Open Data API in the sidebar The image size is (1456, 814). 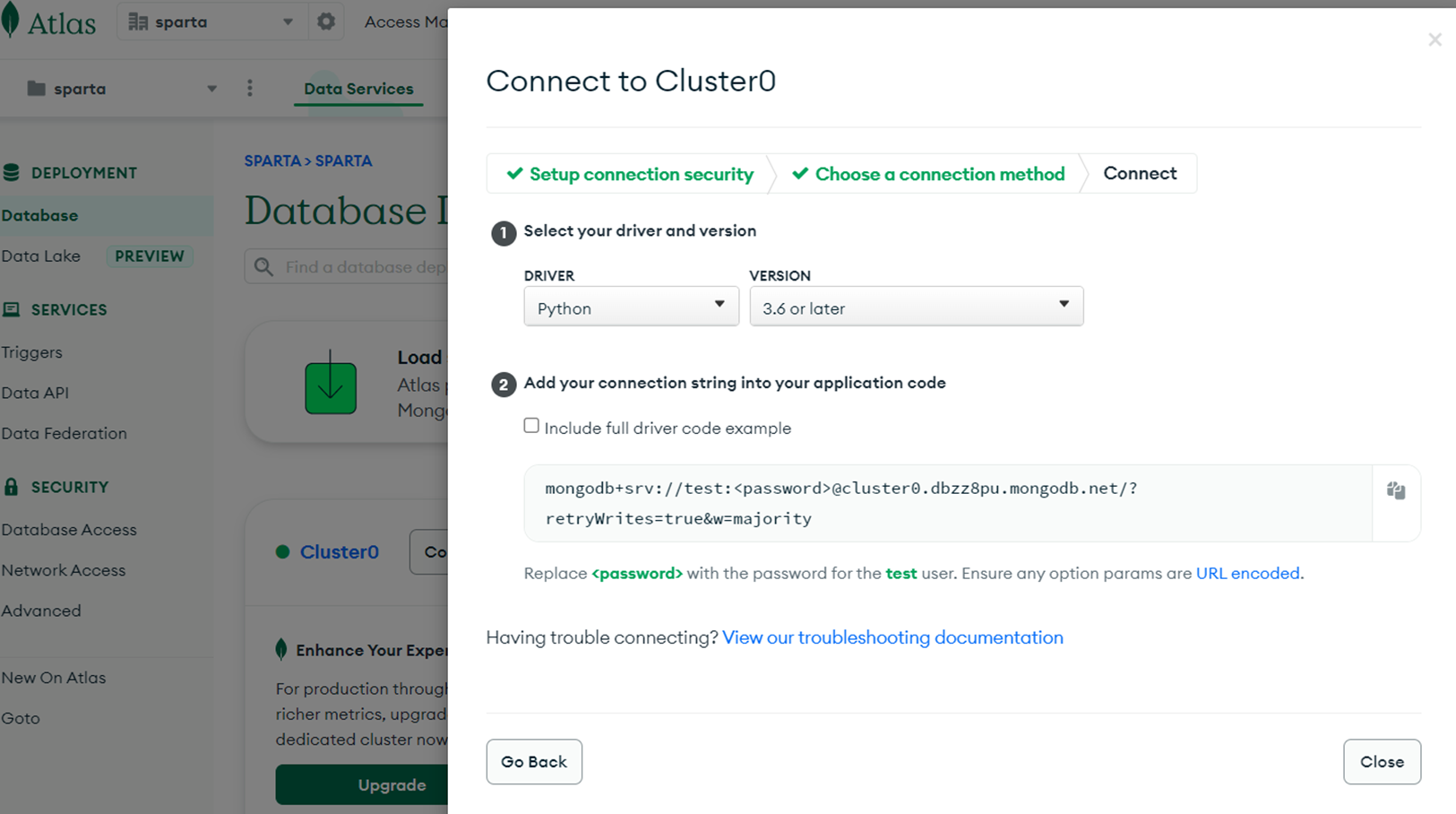[35, 393]
